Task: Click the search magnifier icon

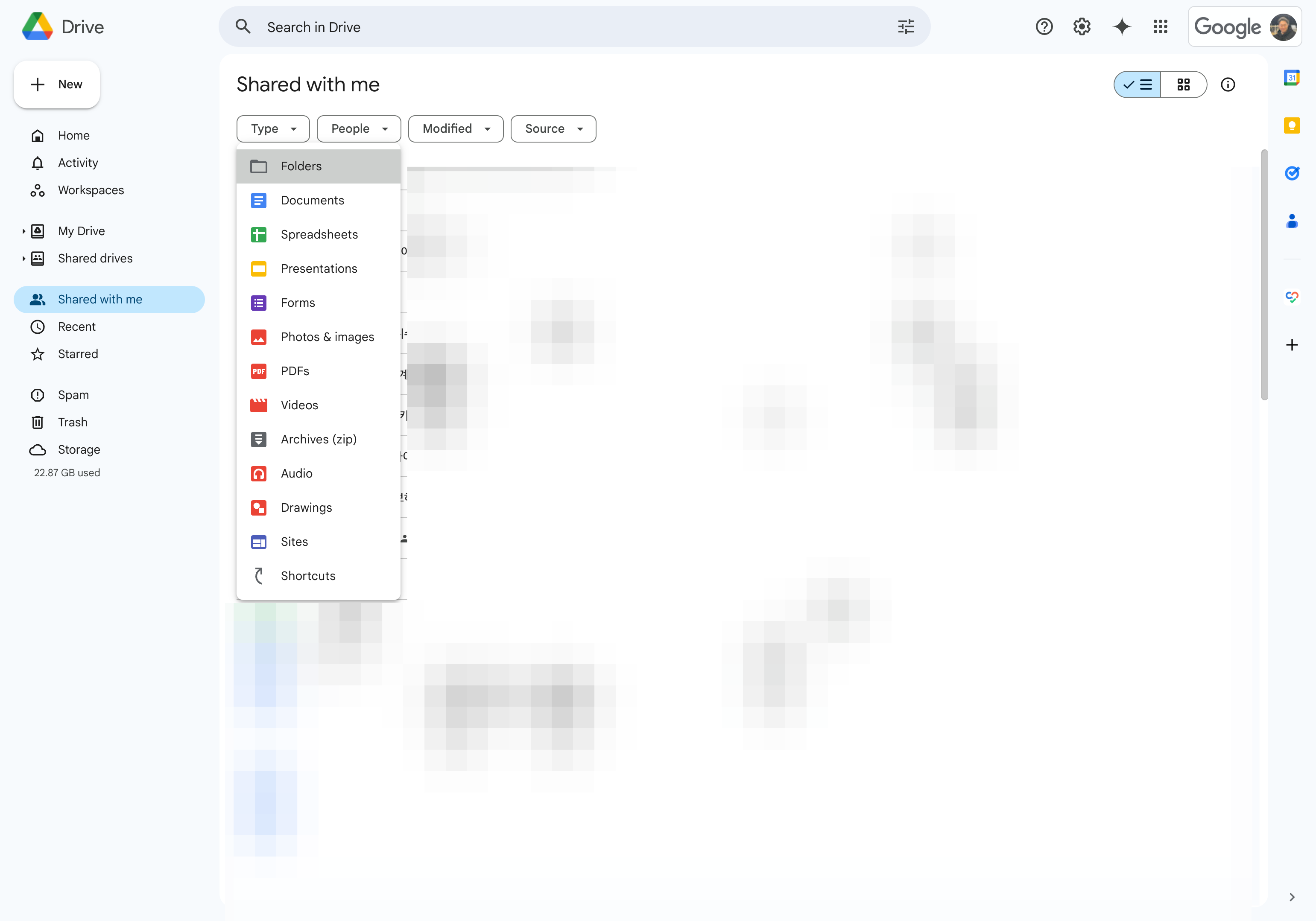Action: point(243,27)
